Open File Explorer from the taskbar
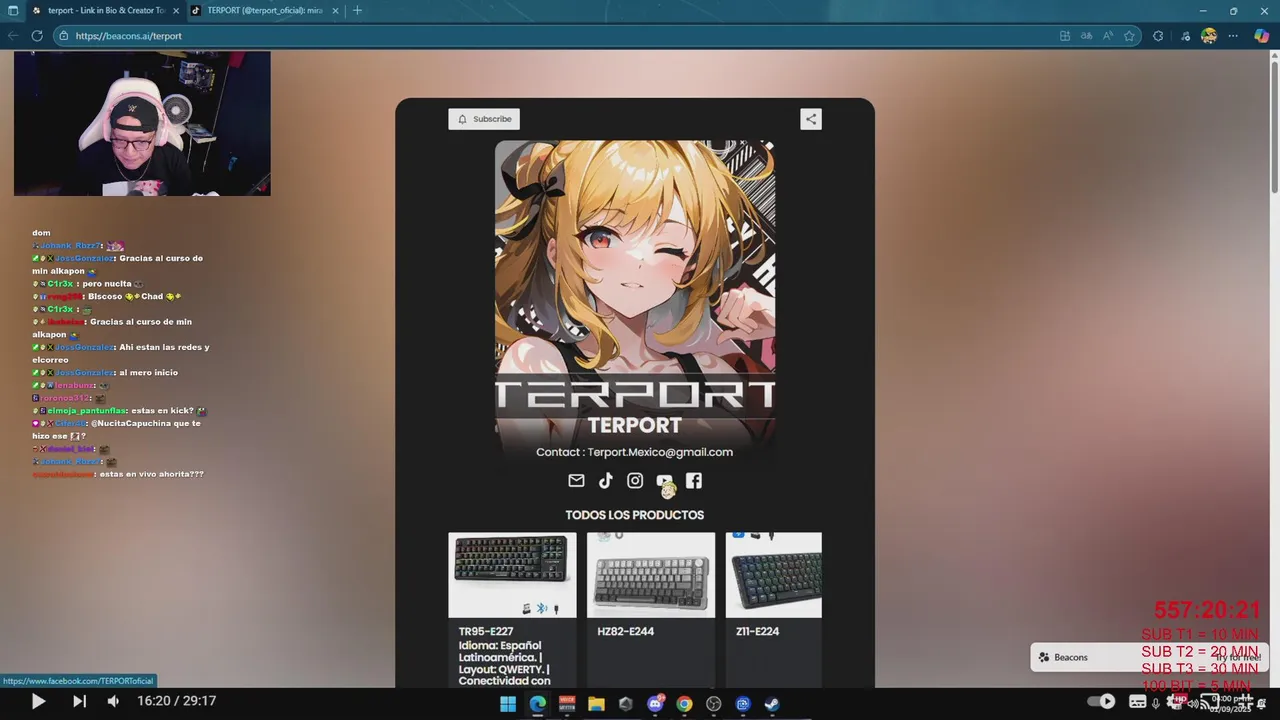 [x=596, y=703]
